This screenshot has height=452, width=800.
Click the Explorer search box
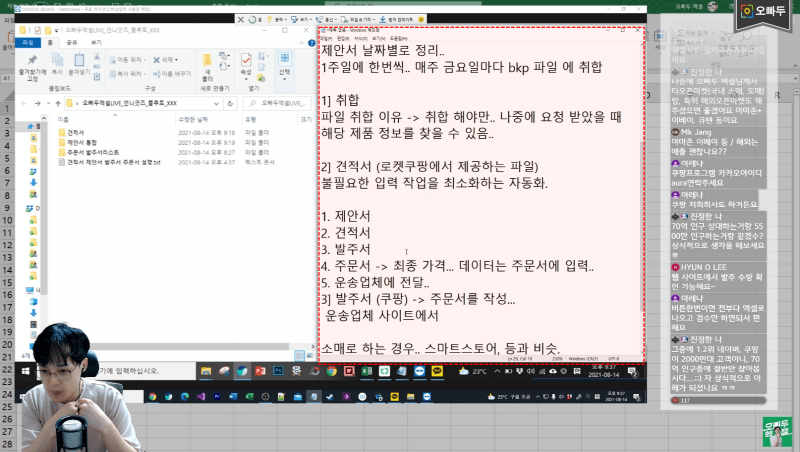point(279,104)
